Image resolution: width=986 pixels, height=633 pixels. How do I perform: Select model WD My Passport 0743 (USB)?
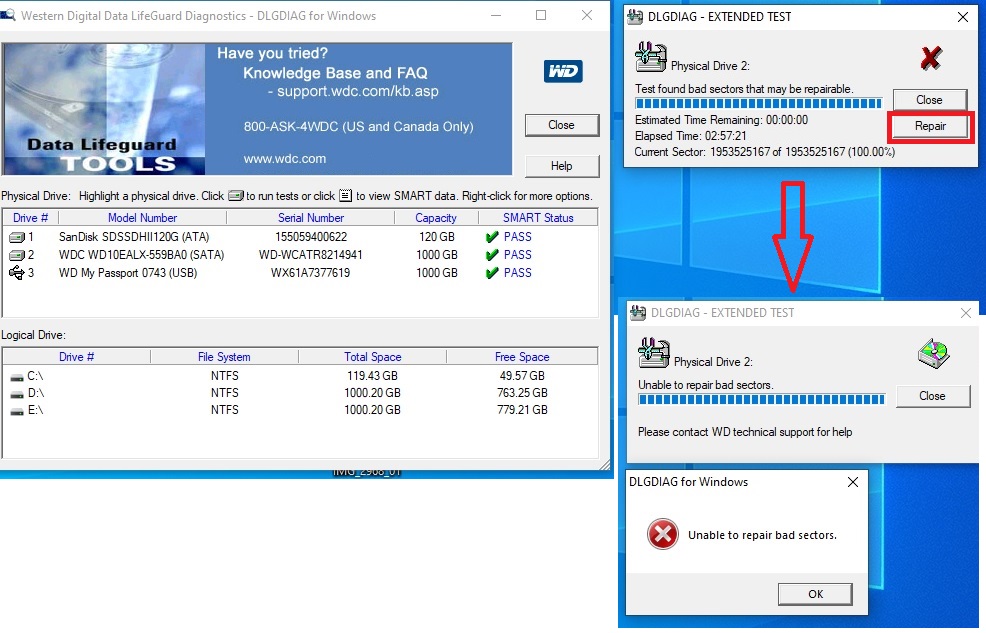[x=128, y=273]
